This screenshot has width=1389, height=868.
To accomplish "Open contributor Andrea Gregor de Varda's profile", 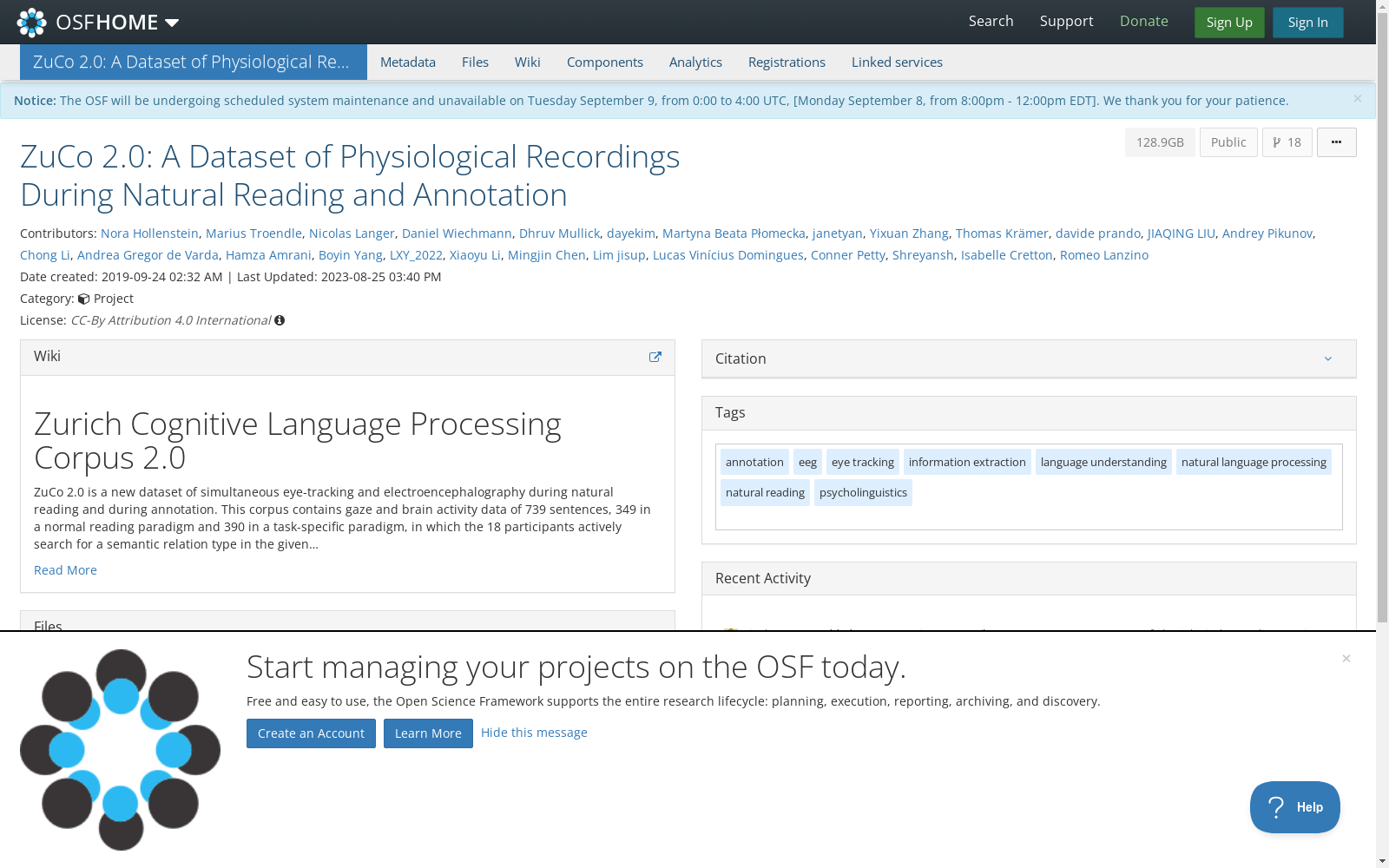I will [148, 255].
